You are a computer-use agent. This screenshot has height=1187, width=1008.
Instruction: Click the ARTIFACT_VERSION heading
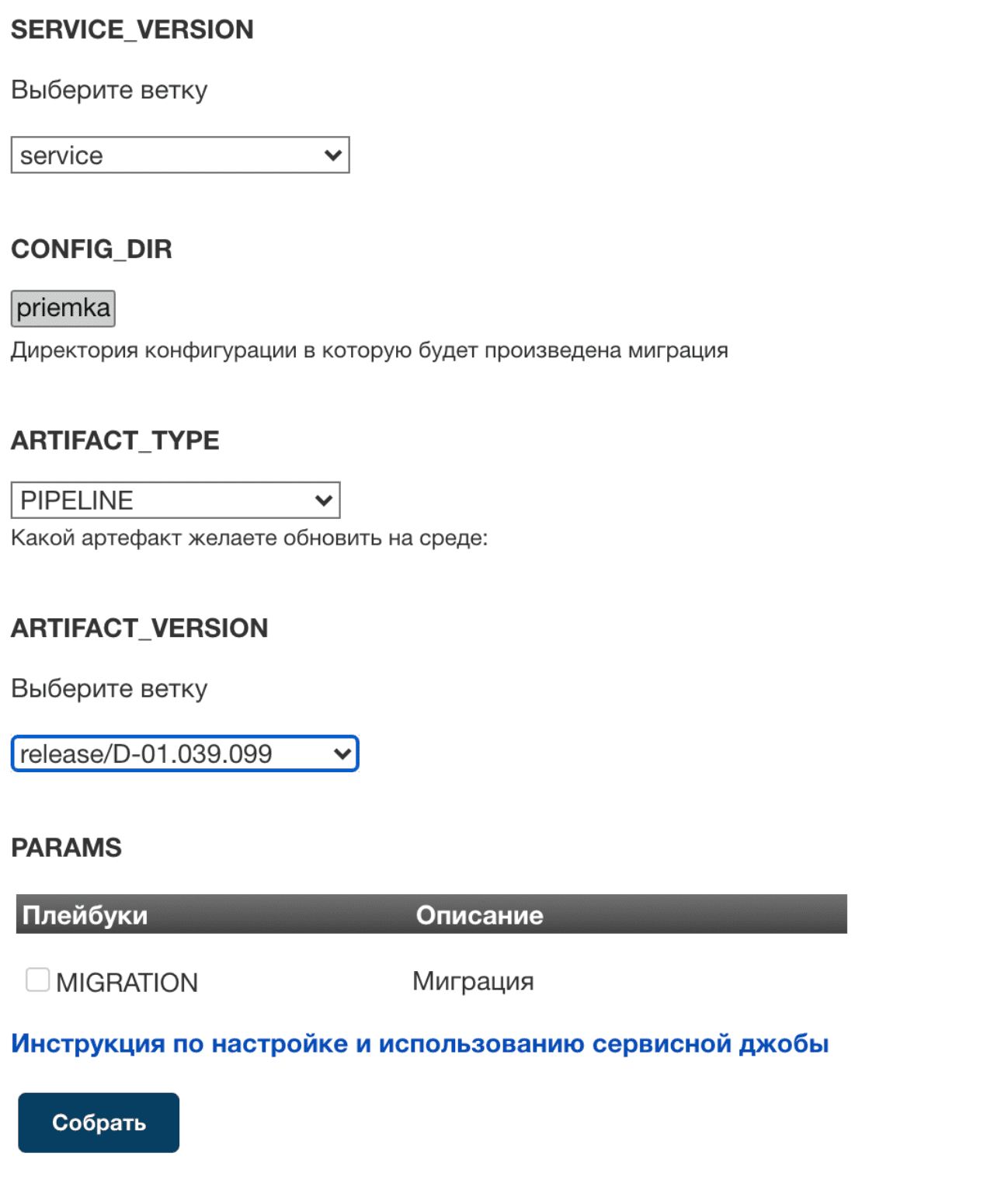click(x=139, y=628)
